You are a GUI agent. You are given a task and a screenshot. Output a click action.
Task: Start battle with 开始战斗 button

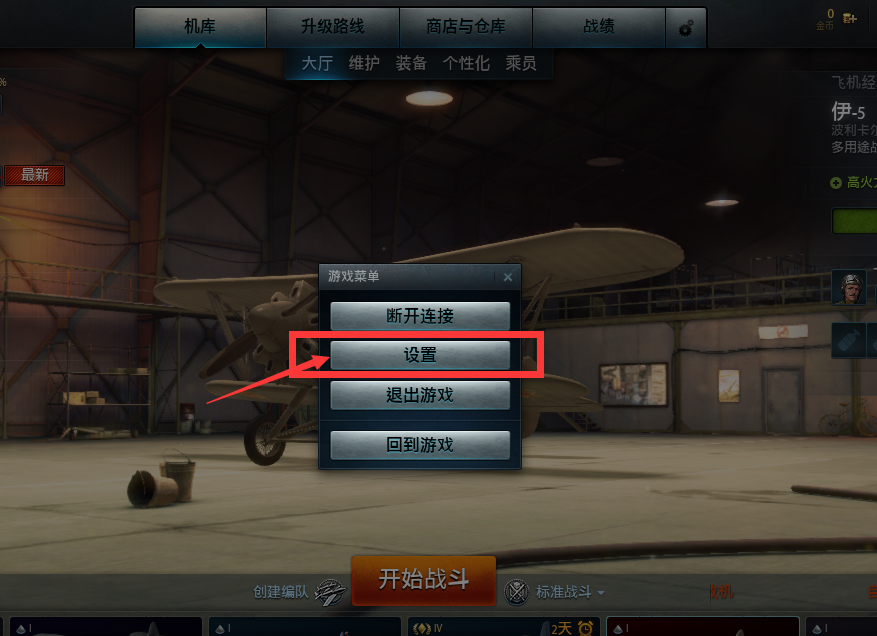[x=423, y=580]
